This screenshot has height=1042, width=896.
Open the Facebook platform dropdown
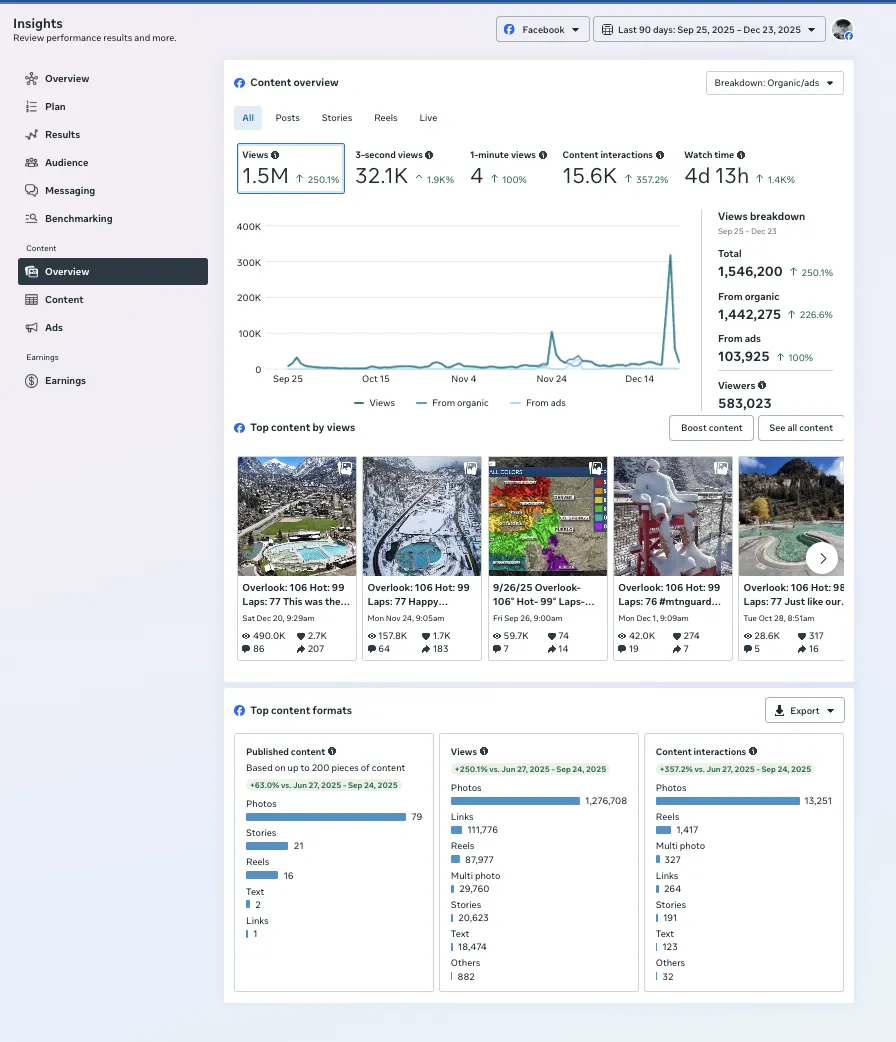pos(542,30)
